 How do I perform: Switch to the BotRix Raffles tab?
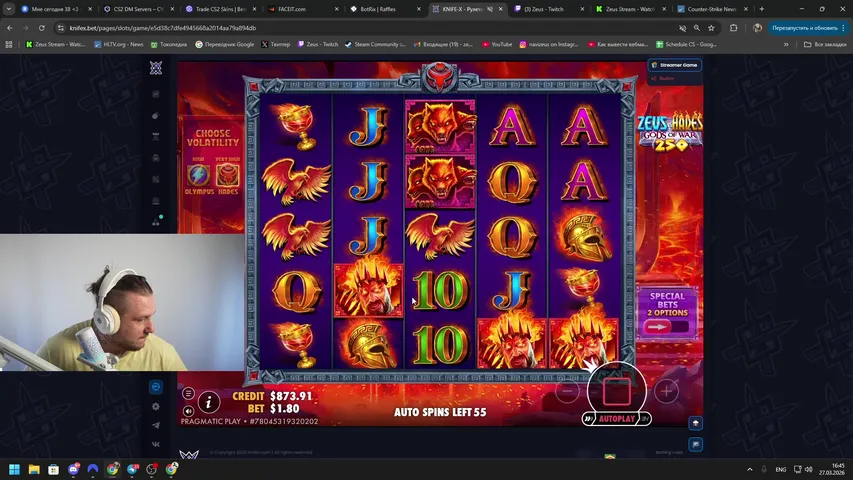click(385, 9)
